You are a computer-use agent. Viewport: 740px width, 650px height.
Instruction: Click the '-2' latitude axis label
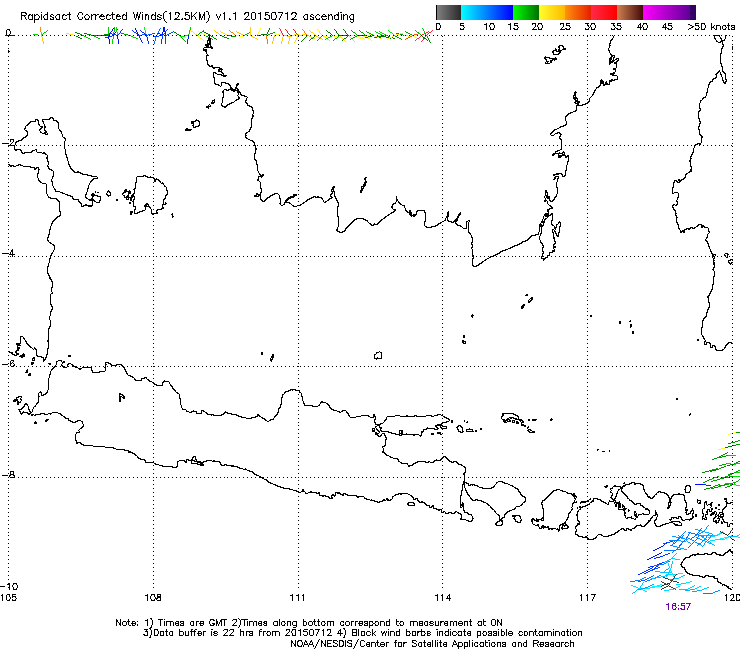8,143
